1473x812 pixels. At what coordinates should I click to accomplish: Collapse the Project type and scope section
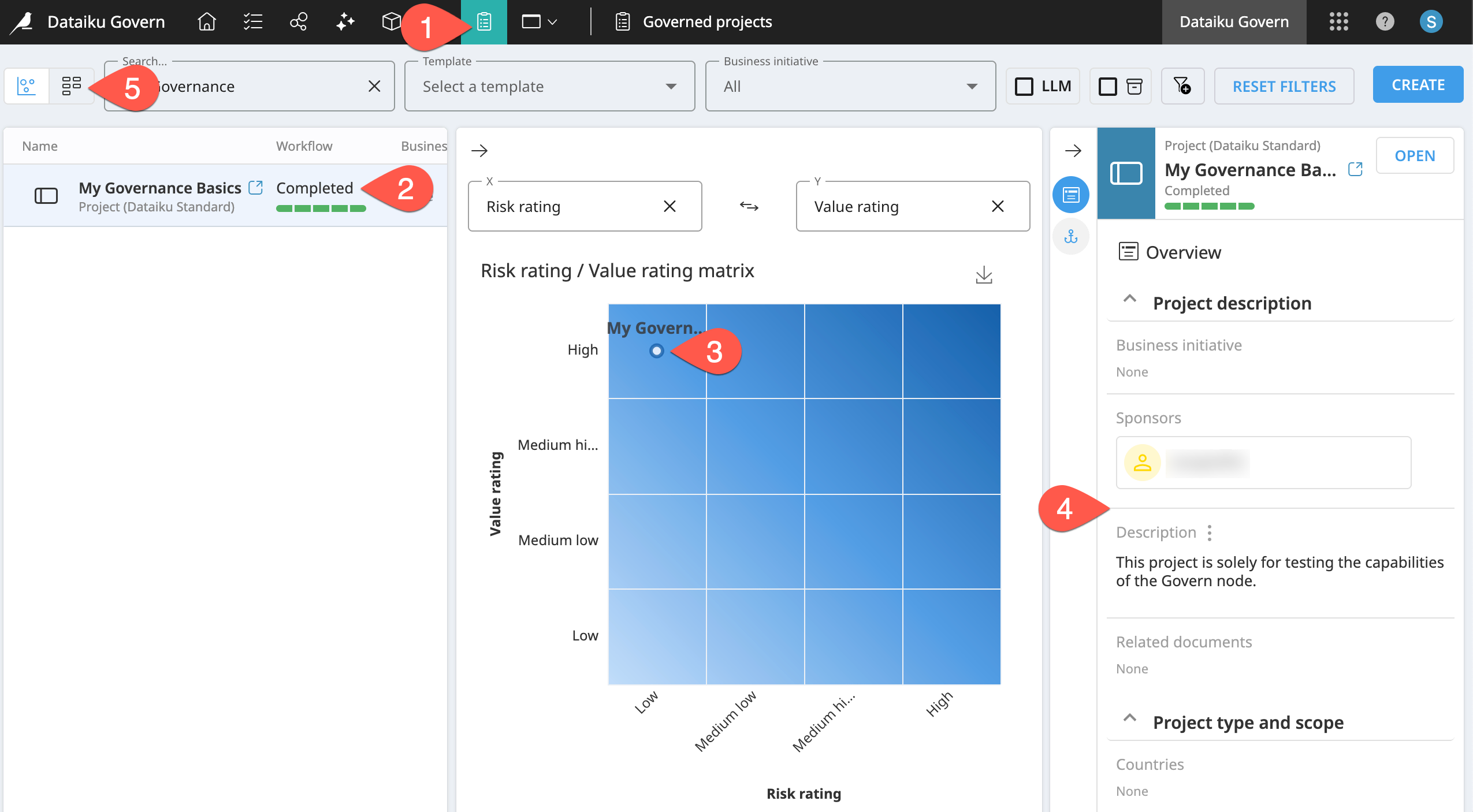point(1129,719)
